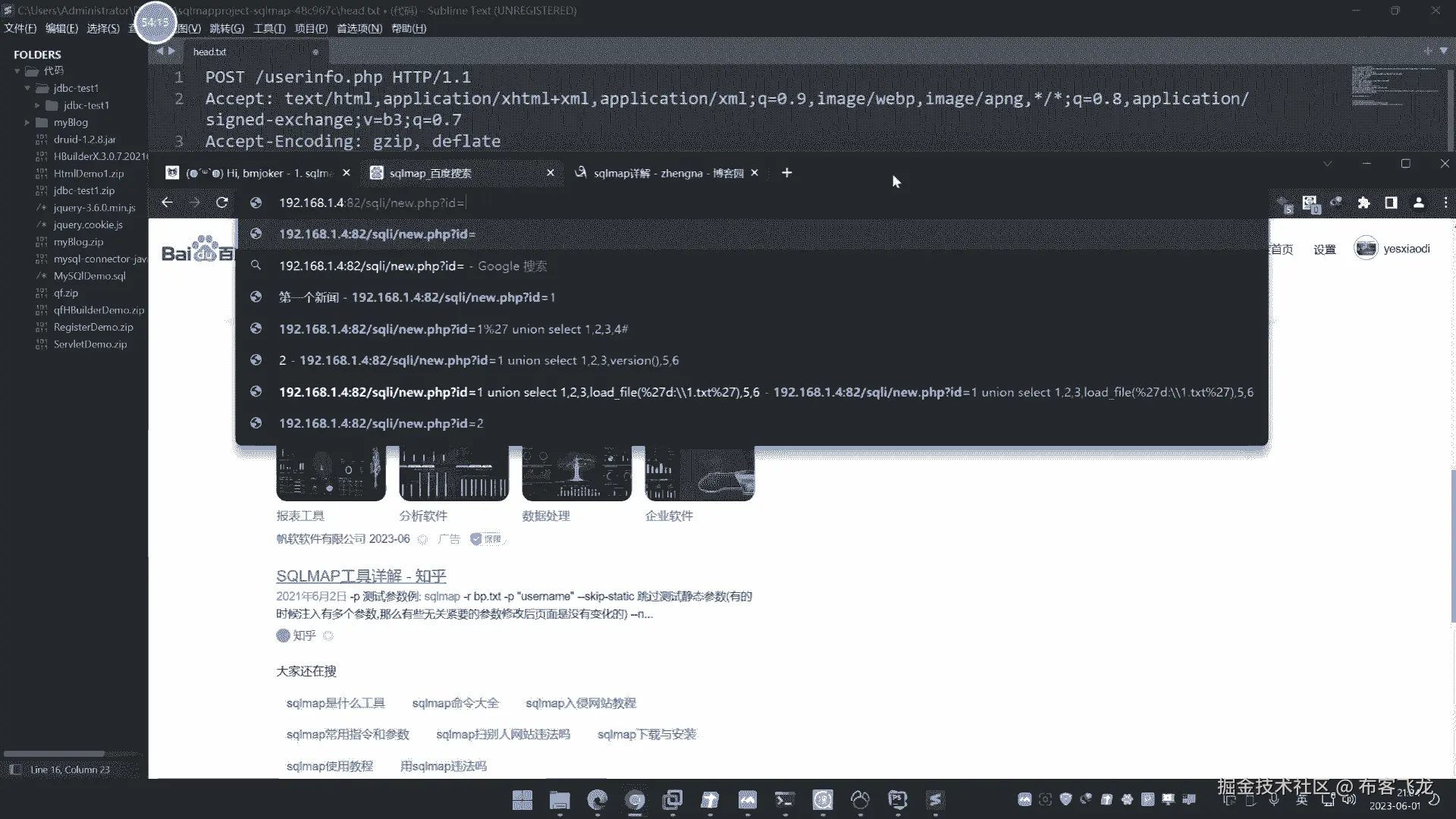Screen dimensions: 1456x819
Task: Open the SQLMAP工具详解 - 知乎 result
Action: click(361, 576)
